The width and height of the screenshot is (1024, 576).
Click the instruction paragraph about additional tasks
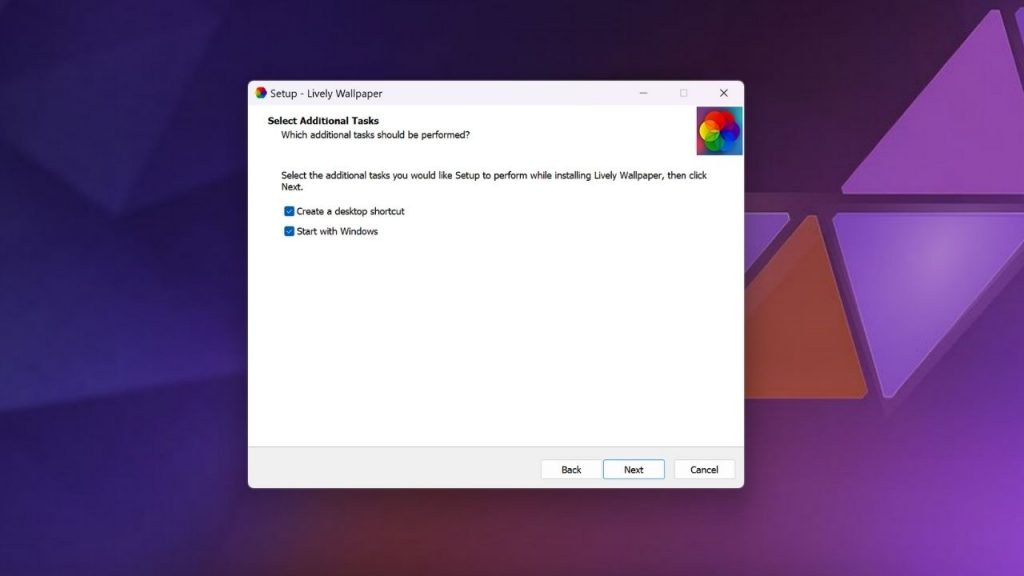[x=494, y=181]
